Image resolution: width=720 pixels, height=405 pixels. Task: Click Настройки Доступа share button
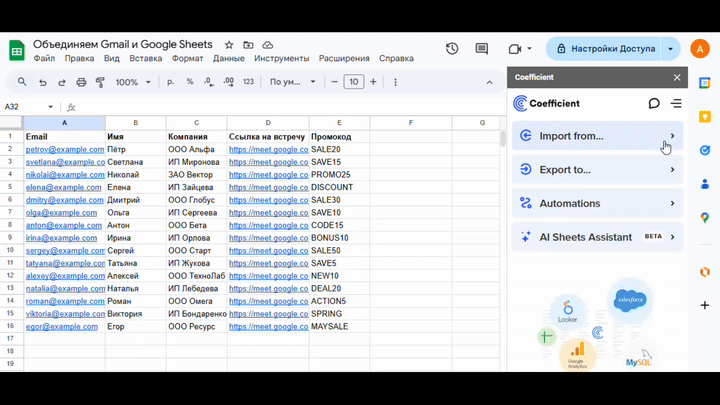pyautogui.click(x=603, y=49)
